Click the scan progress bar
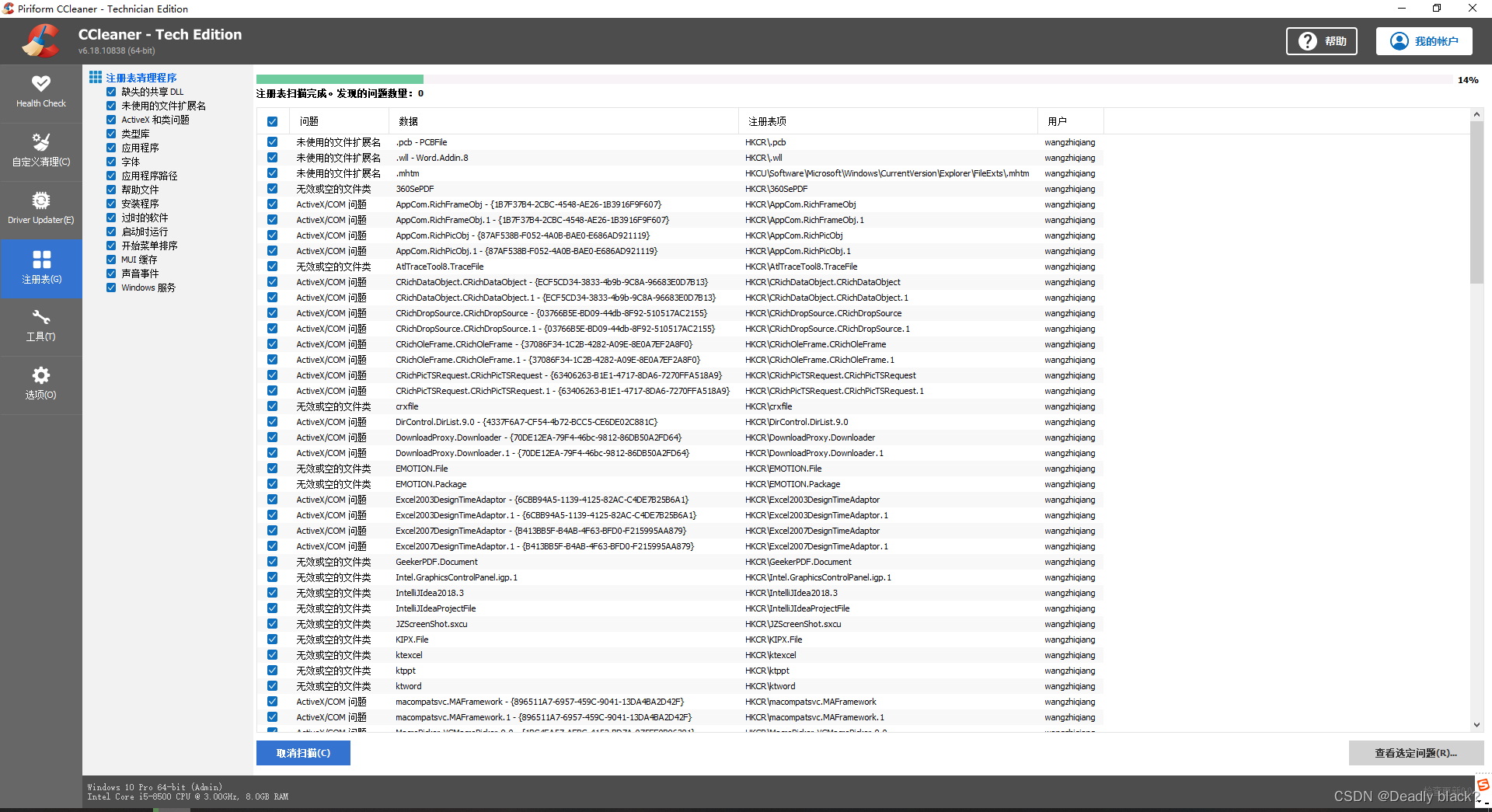1492x812 pixels. click(x=854, y=79)
